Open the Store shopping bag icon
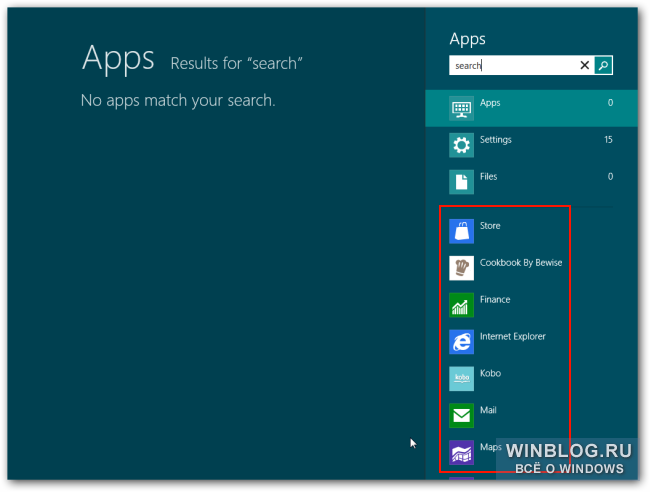The image size is (650, 492). pos(461,231)
